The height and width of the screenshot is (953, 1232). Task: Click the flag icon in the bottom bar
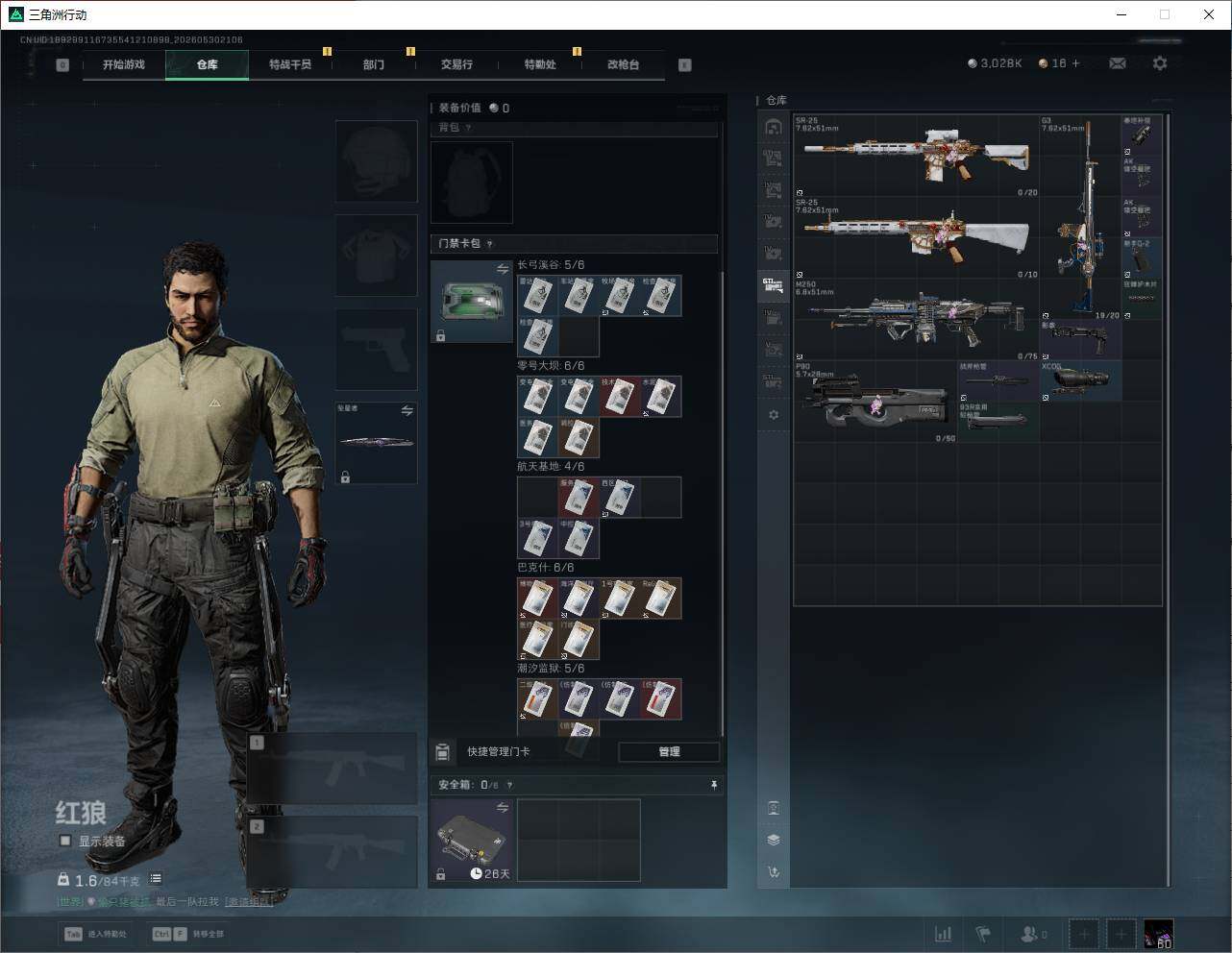click(x=983, y=934)
